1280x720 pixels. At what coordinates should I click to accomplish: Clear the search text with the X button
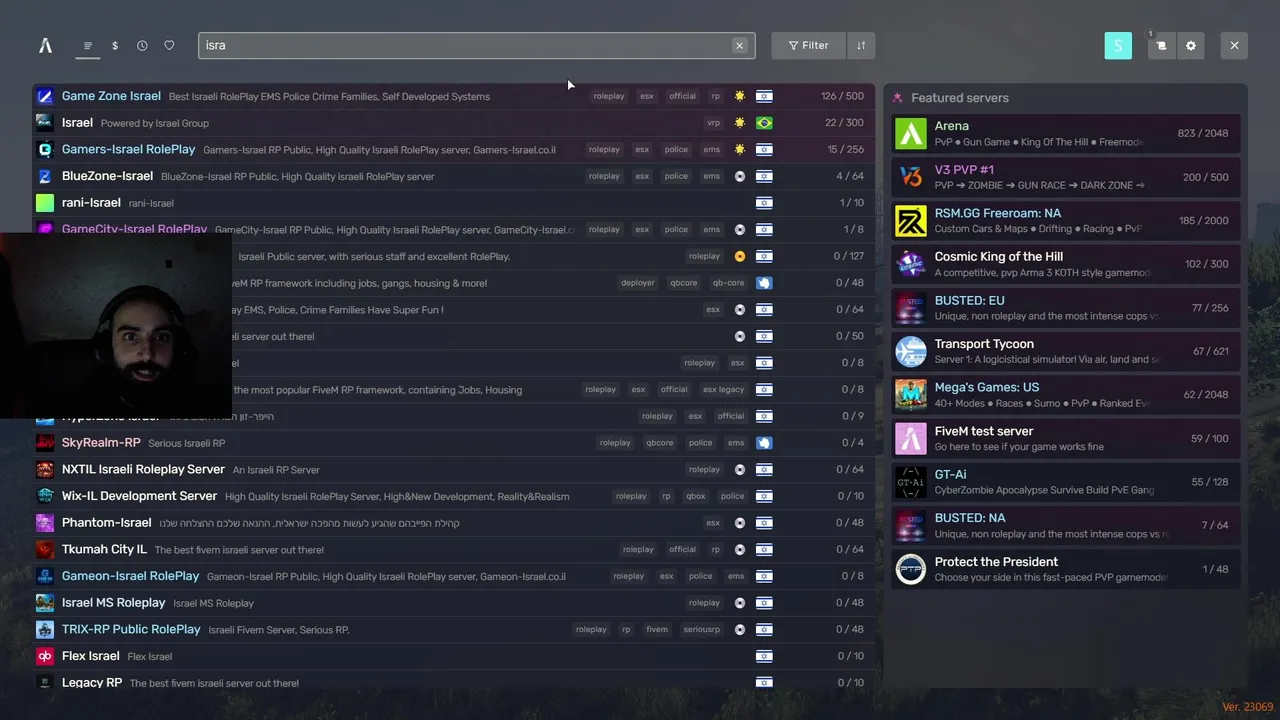click(739, 45)
